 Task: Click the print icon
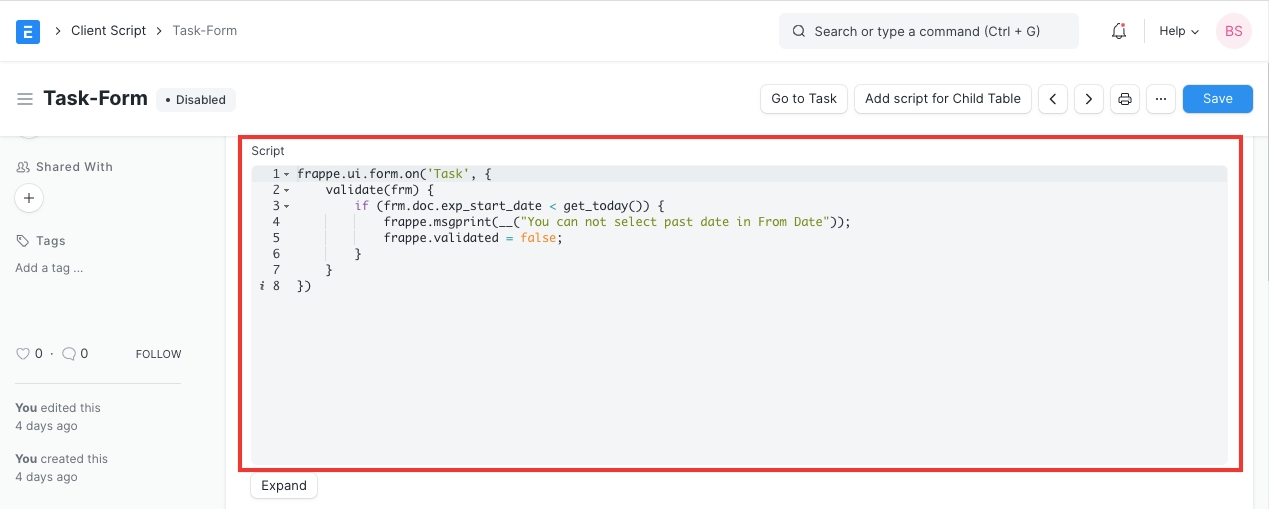(x=1125, y=99)
